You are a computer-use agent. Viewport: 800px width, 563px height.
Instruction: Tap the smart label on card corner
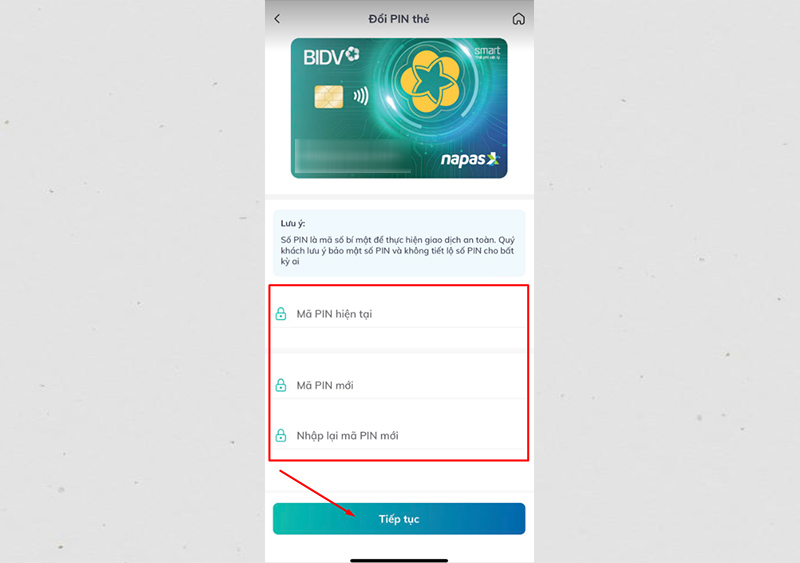487,51
